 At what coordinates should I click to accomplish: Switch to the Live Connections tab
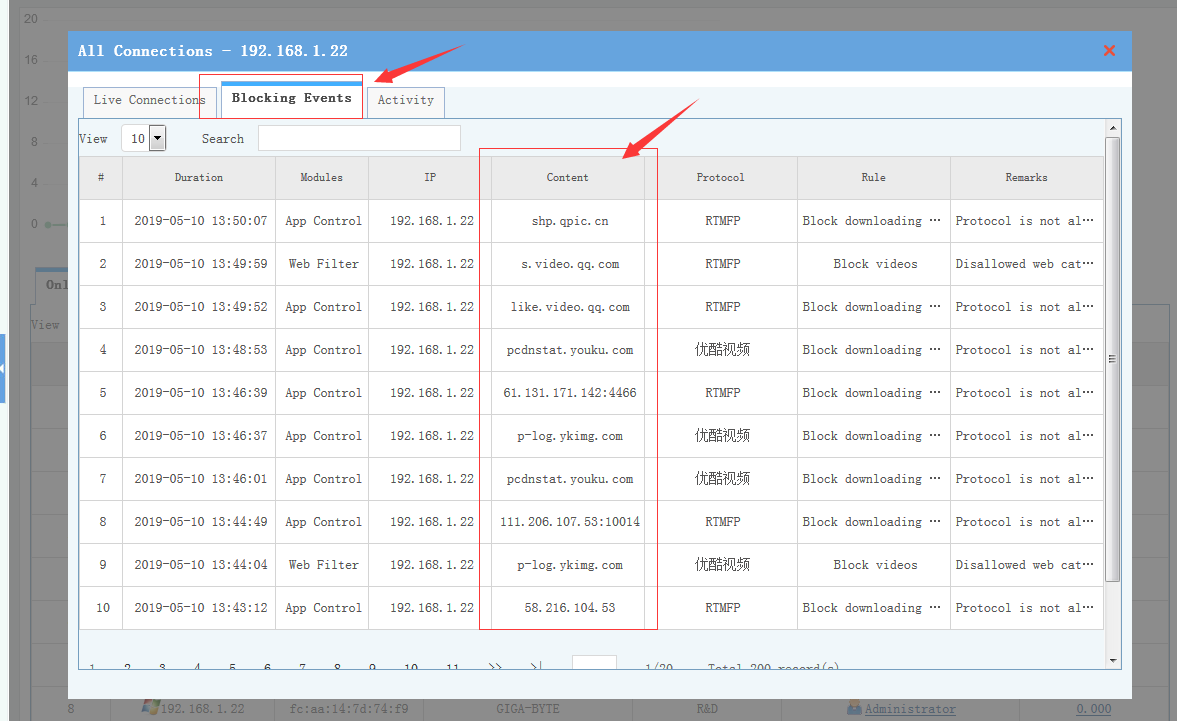click(x=149, y=100)
